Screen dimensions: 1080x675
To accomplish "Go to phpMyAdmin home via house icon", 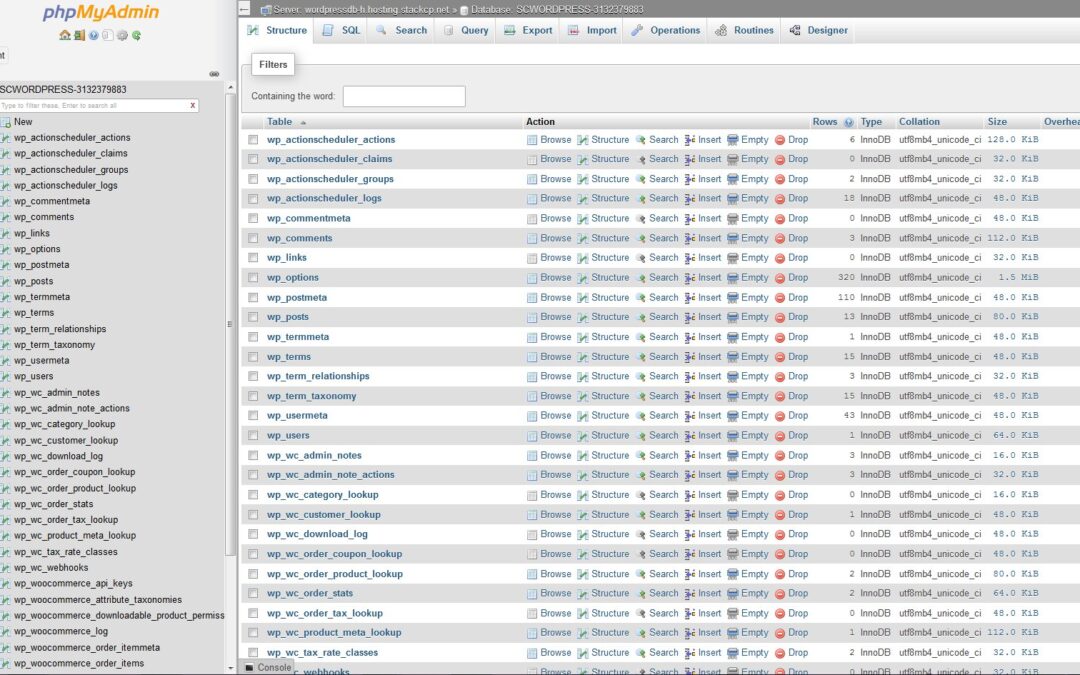I will (65, 35).
